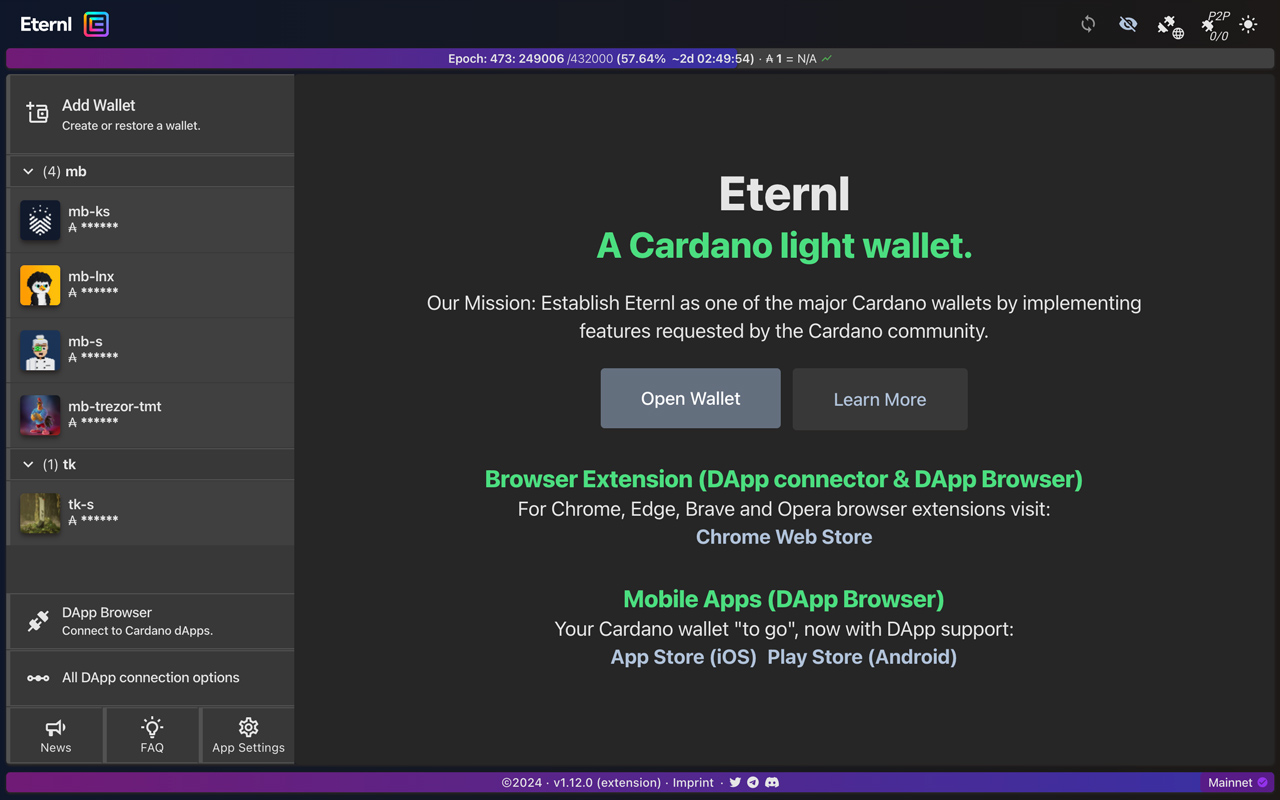Open App Settings tab
This screenshot has width=1280, height=800.
pos(248,735)
